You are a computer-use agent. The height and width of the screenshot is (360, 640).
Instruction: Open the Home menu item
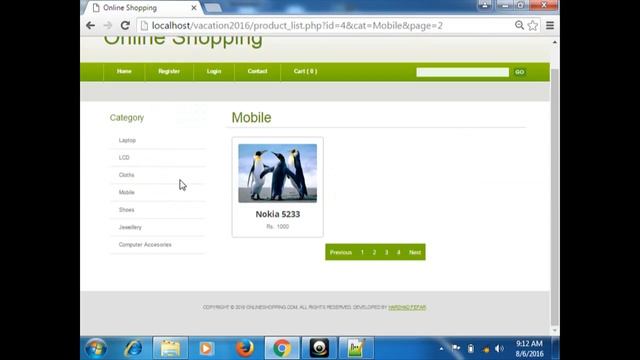124,71
